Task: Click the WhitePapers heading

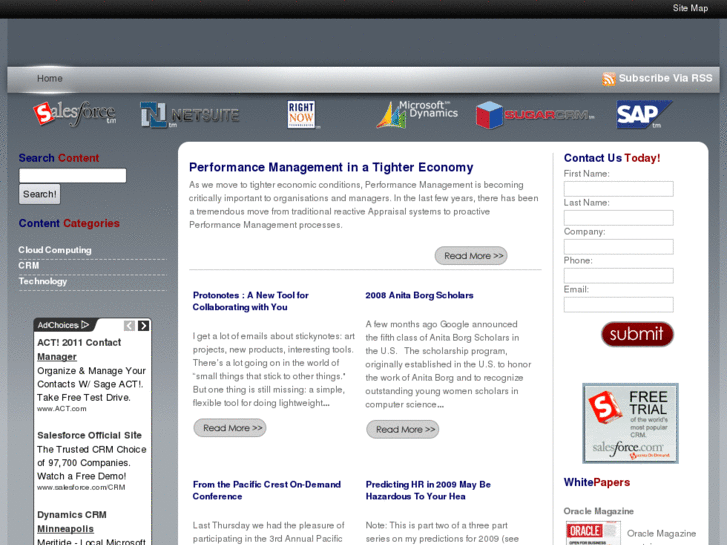Action: 597,482
